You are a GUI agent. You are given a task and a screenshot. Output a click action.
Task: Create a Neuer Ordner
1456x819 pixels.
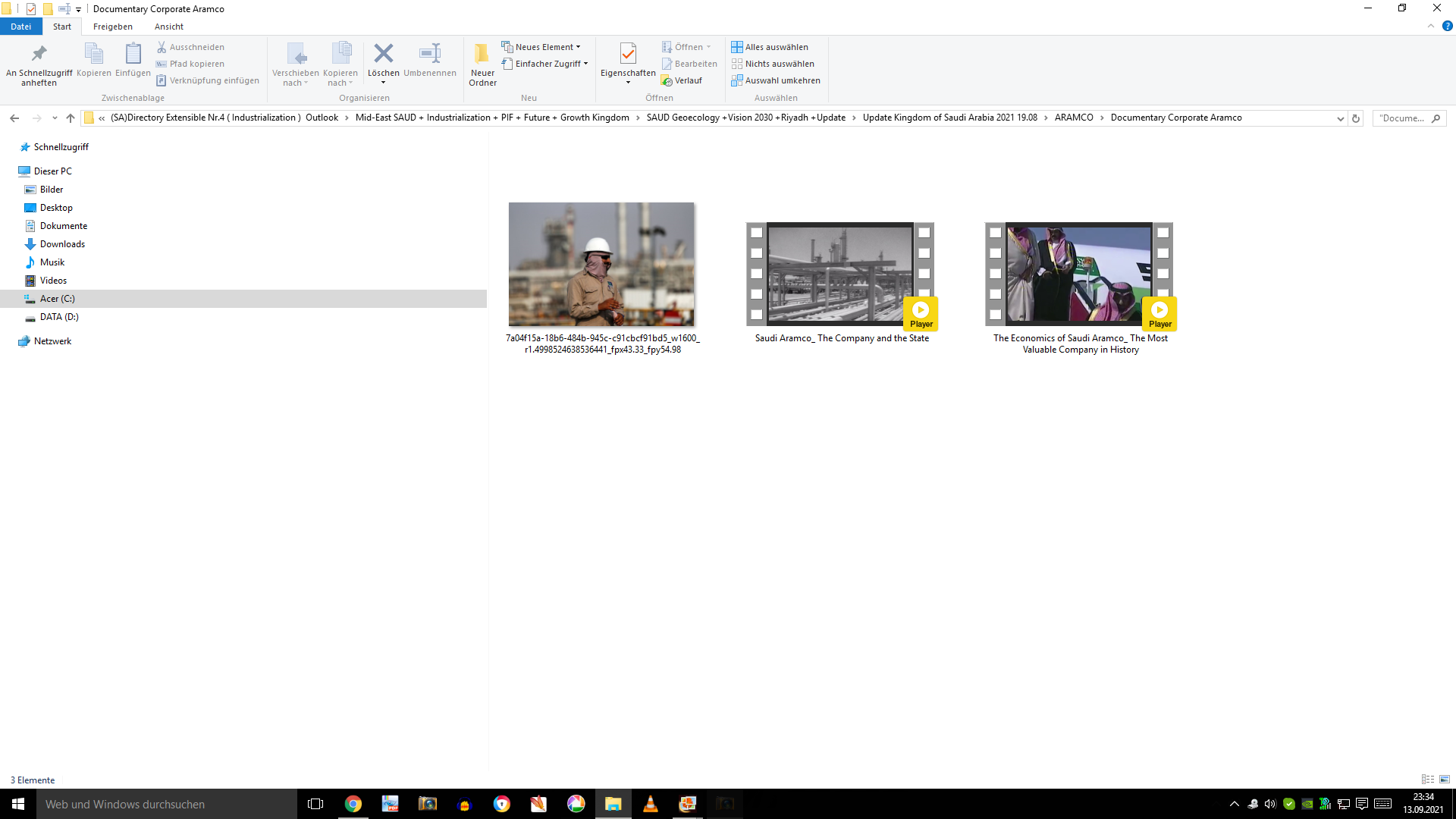(x=482, y=64)
